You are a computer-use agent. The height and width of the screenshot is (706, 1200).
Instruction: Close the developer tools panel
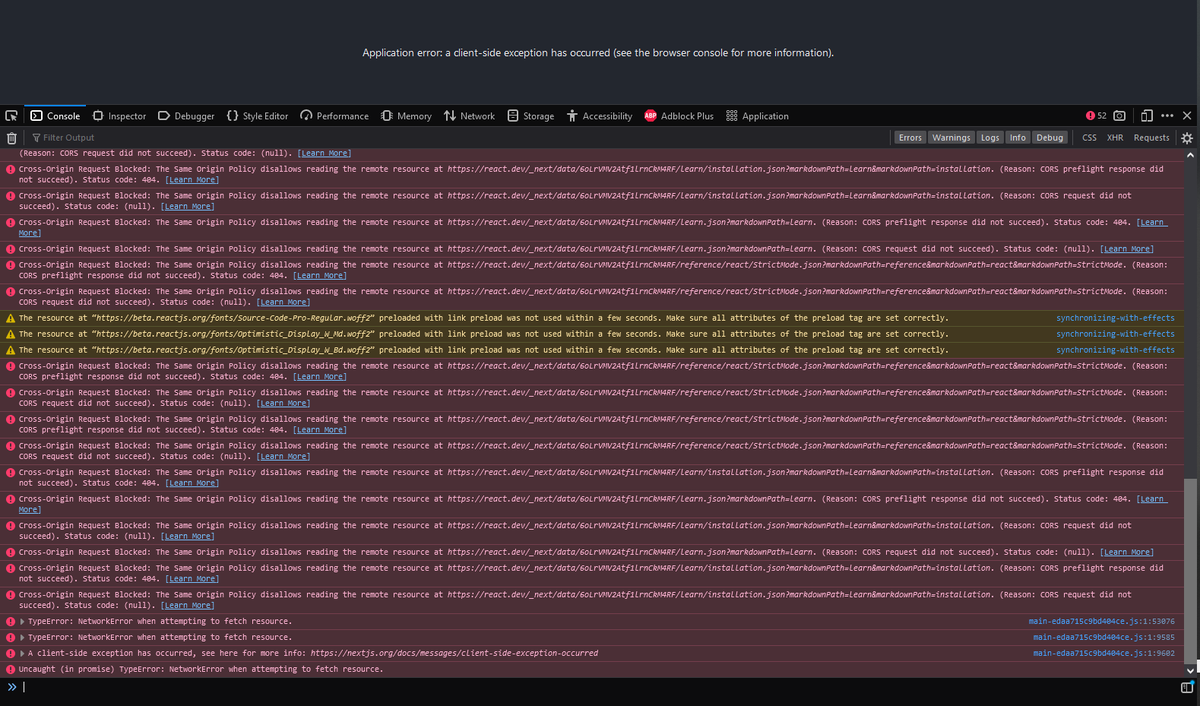(x=1187, y=116)
